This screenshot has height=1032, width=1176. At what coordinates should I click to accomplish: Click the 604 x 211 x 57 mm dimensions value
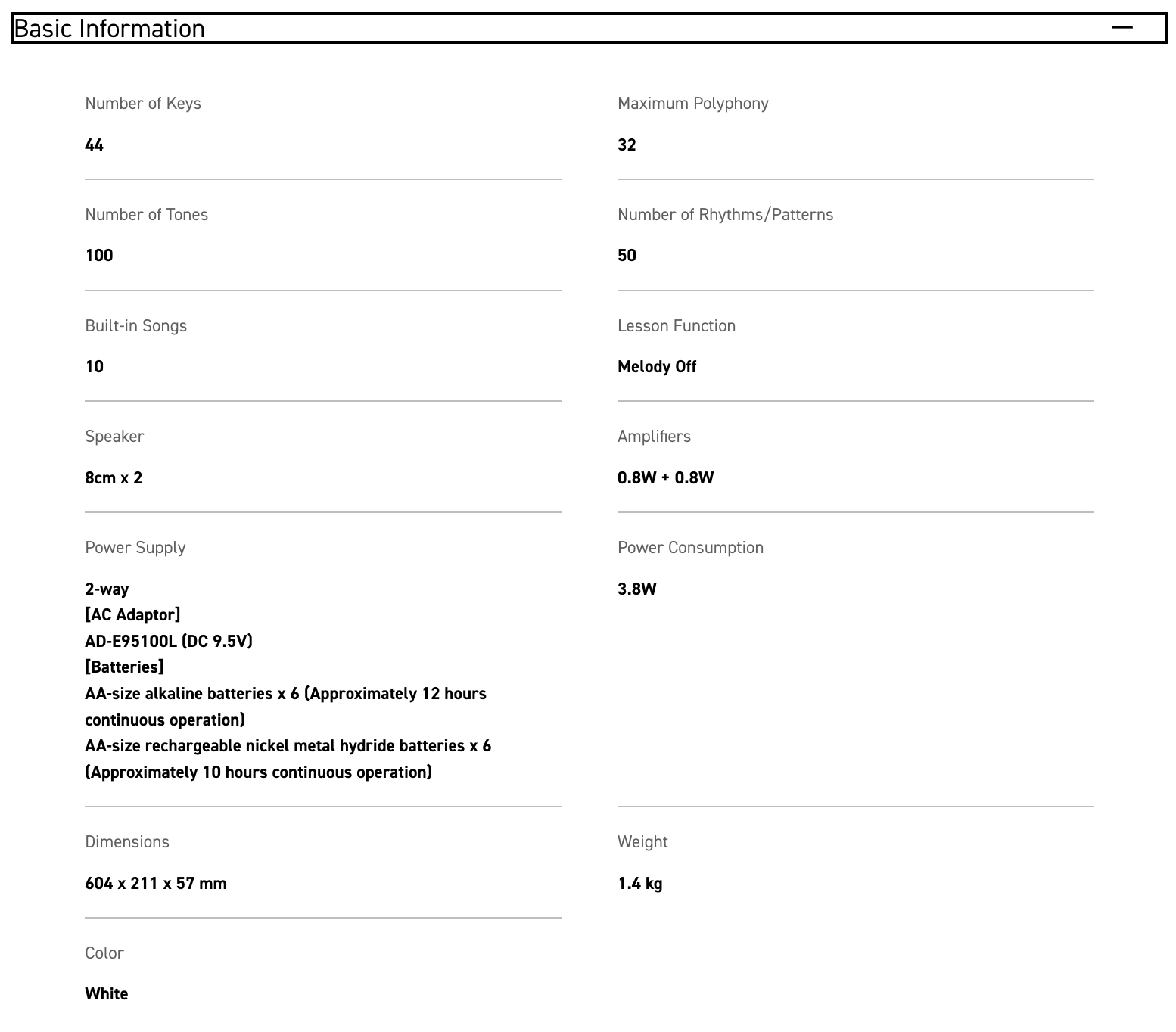(156, 884)
